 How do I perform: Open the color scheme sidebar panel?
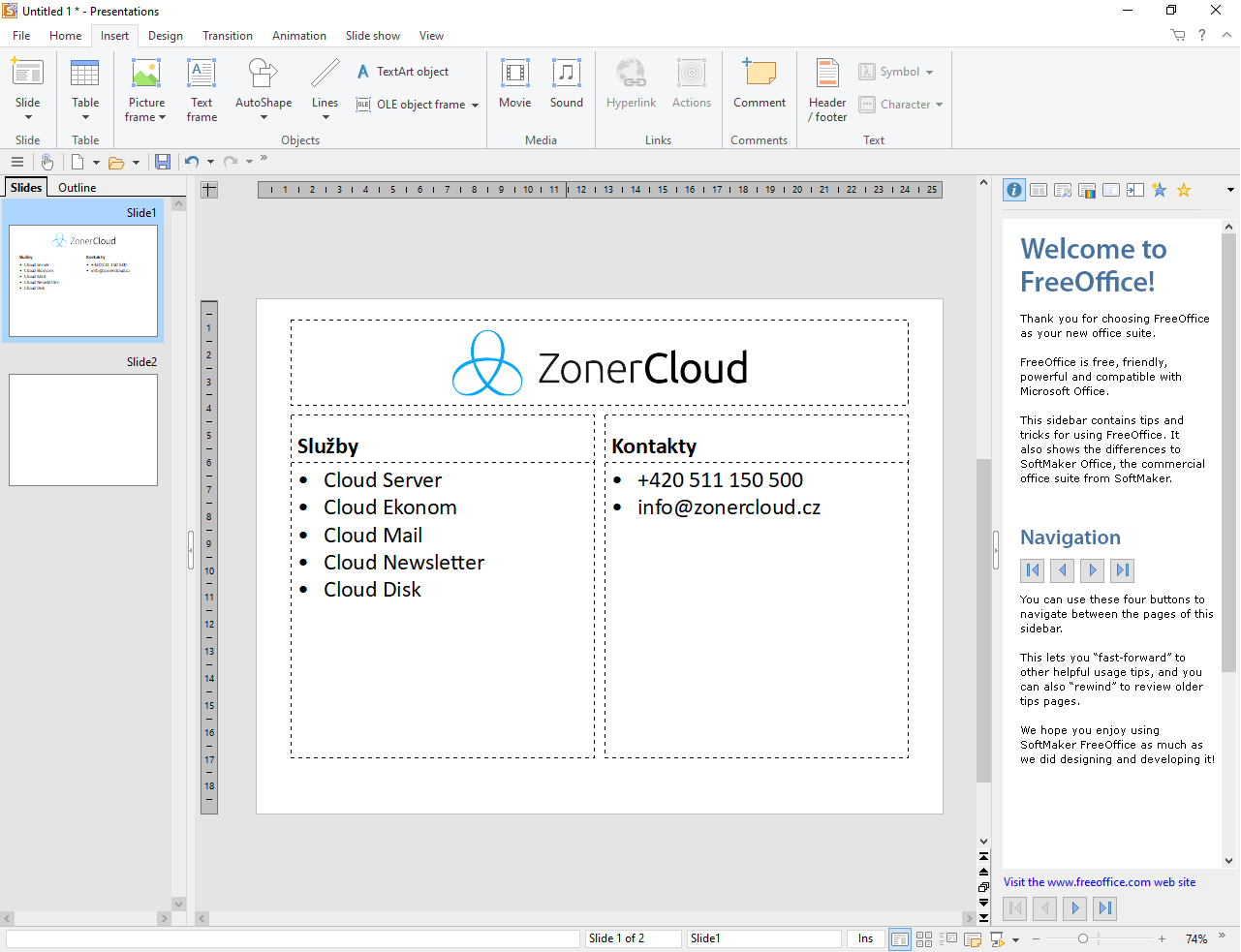point(1087,190)
